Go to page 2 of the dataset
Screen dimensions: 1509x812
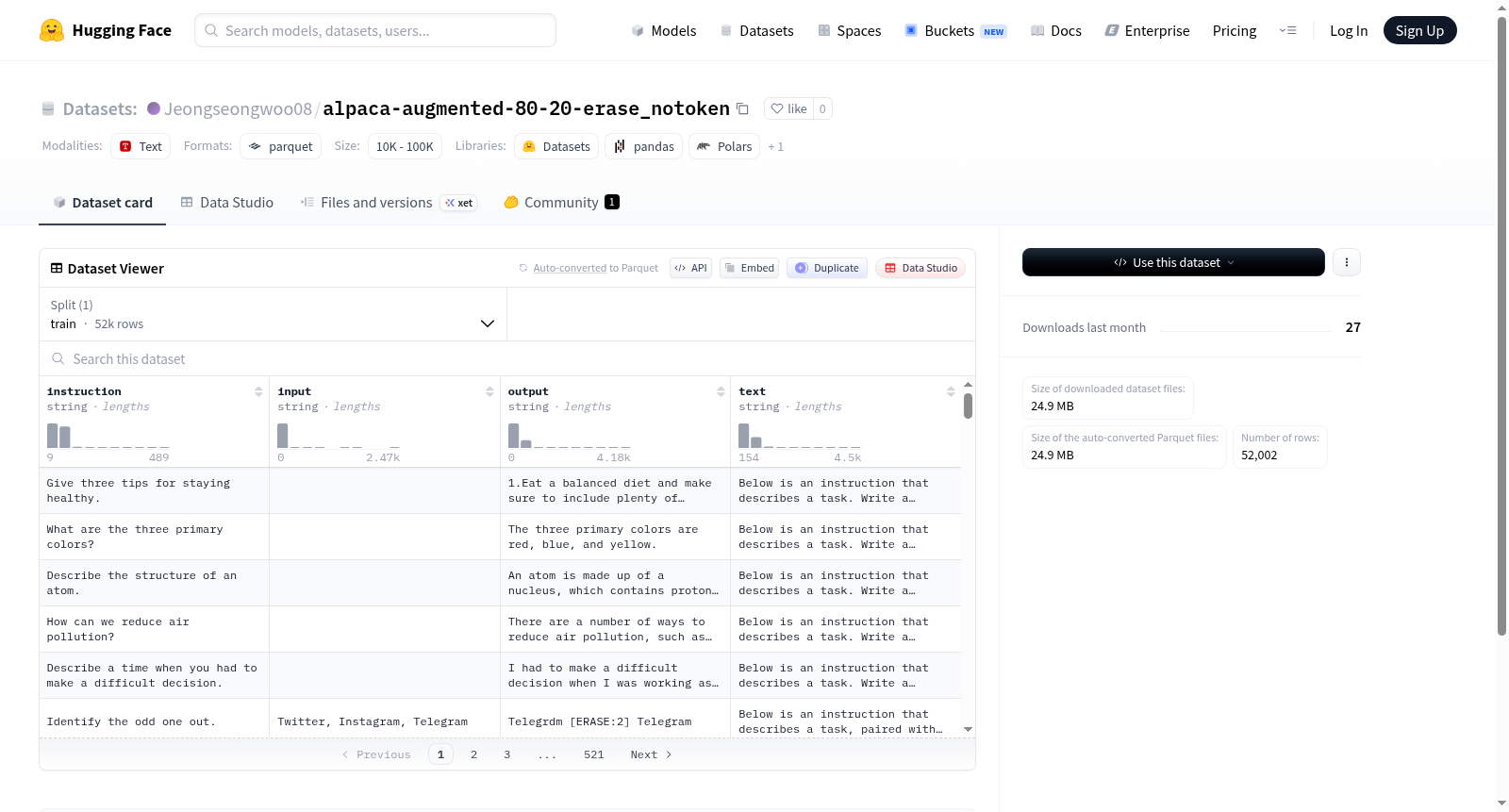point(473,754)
